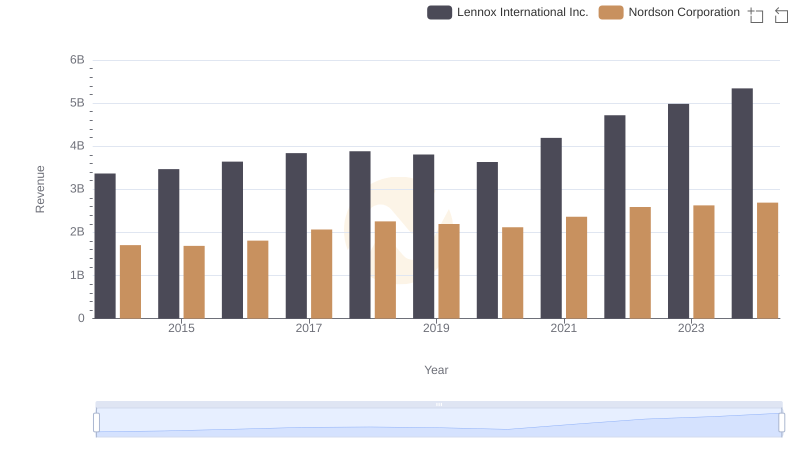The width and height of the screenshot is (800, 461).
Task: Click the left handle of the zoom slider
Action: point(96,423)
